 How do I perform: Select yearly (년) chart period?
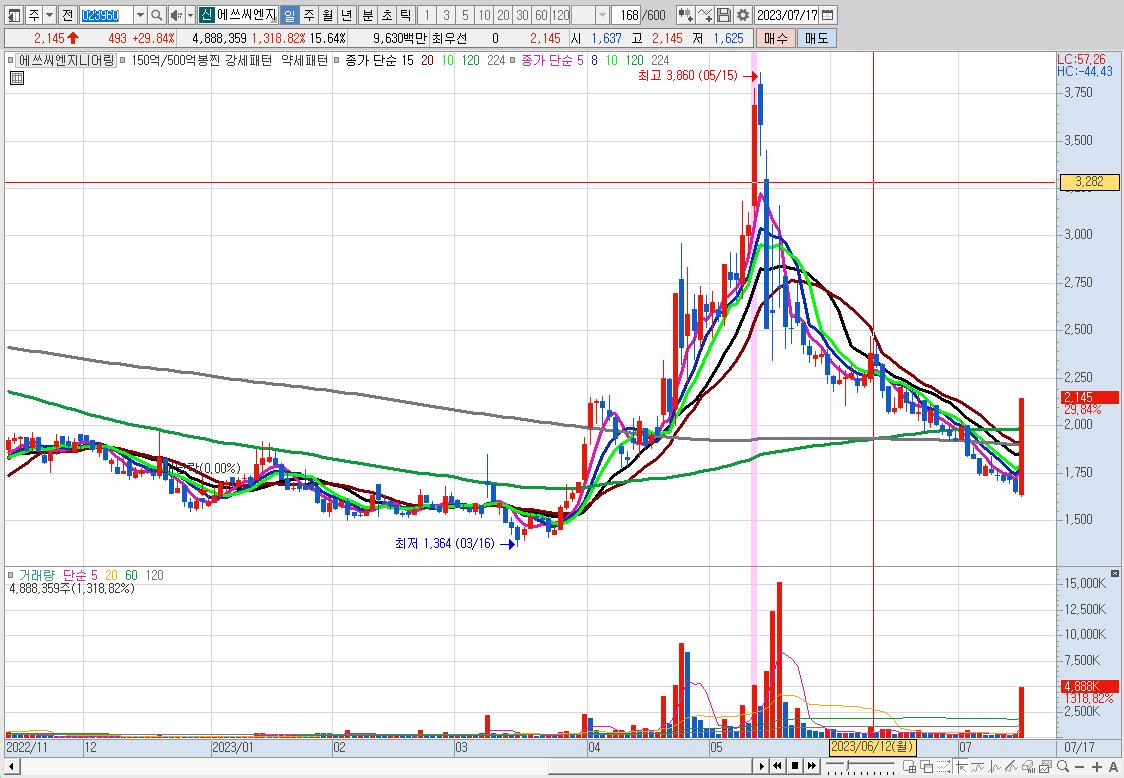click(x=346, y=15)
